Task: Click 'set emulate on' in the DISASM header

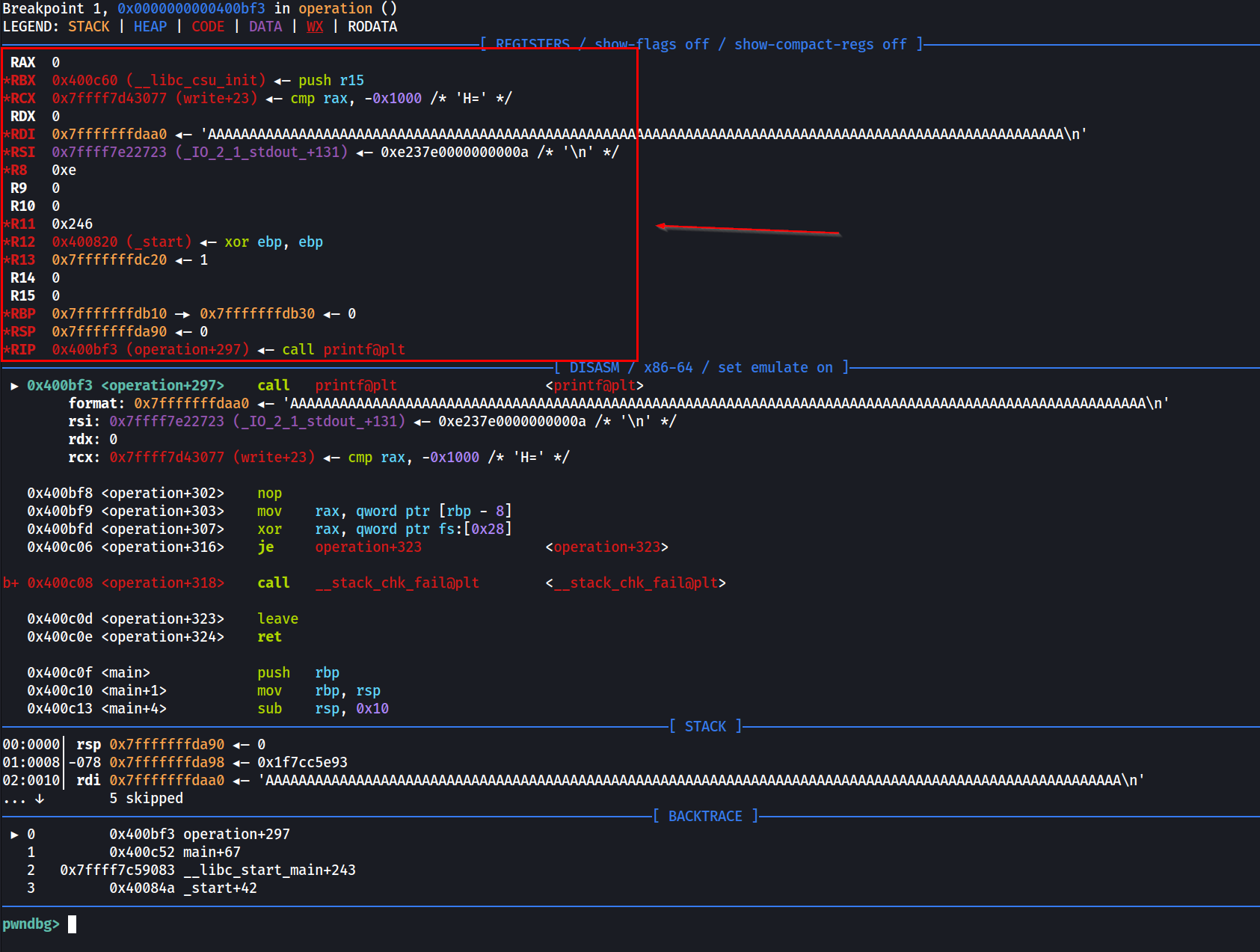Action: point(775,368)
